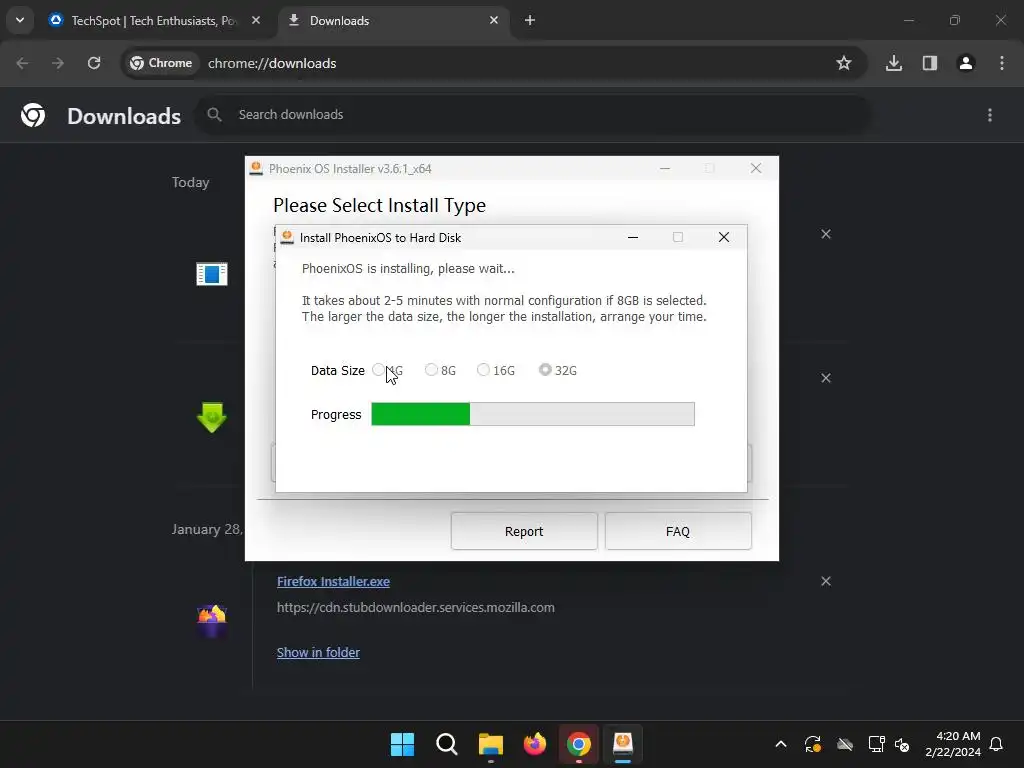
Task: Open Windows Search from the taskbar
Action: click(x=447, y=744)
